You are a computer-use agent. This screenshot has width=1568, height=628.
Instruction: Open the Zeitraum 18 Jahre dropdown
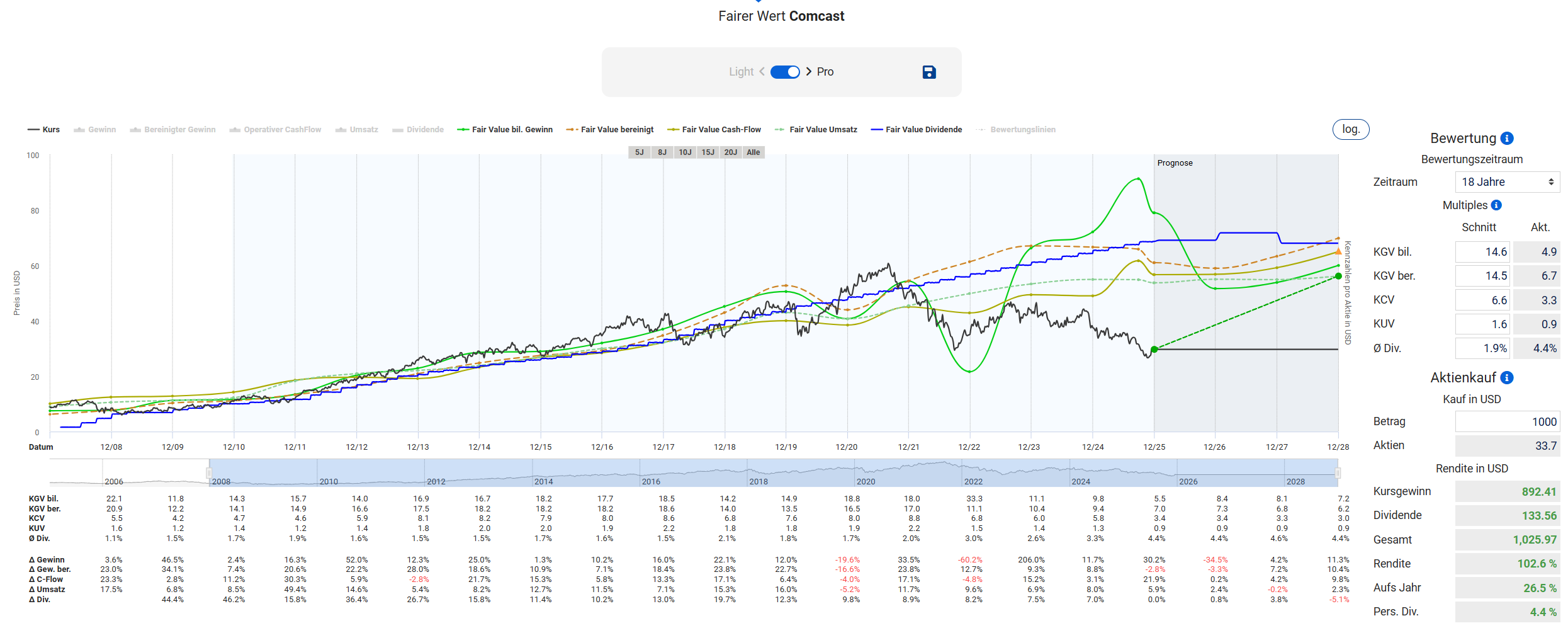pyautogui.click(x=1507, y=182)
